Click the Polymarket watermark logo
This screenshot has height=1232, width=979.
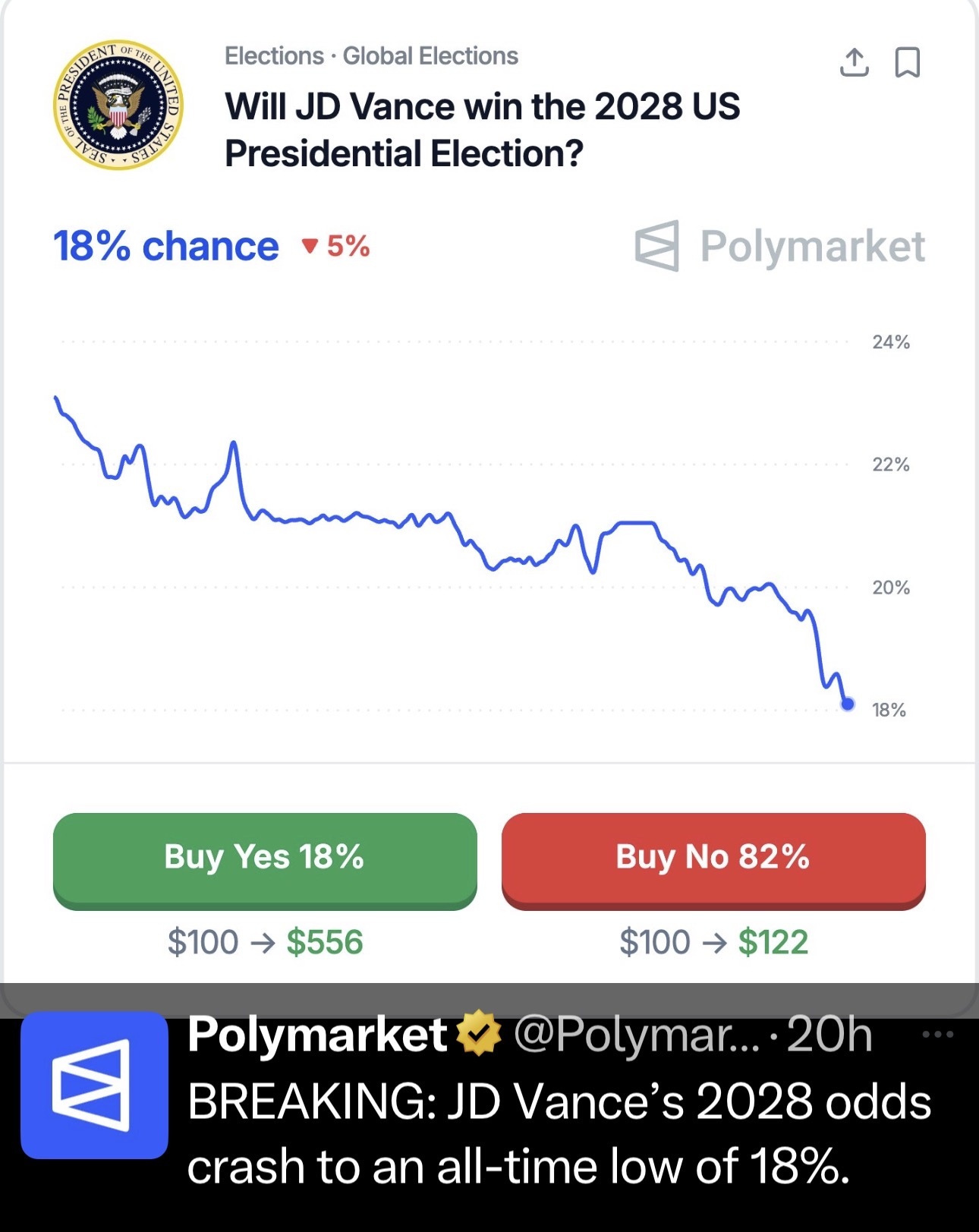780,246
